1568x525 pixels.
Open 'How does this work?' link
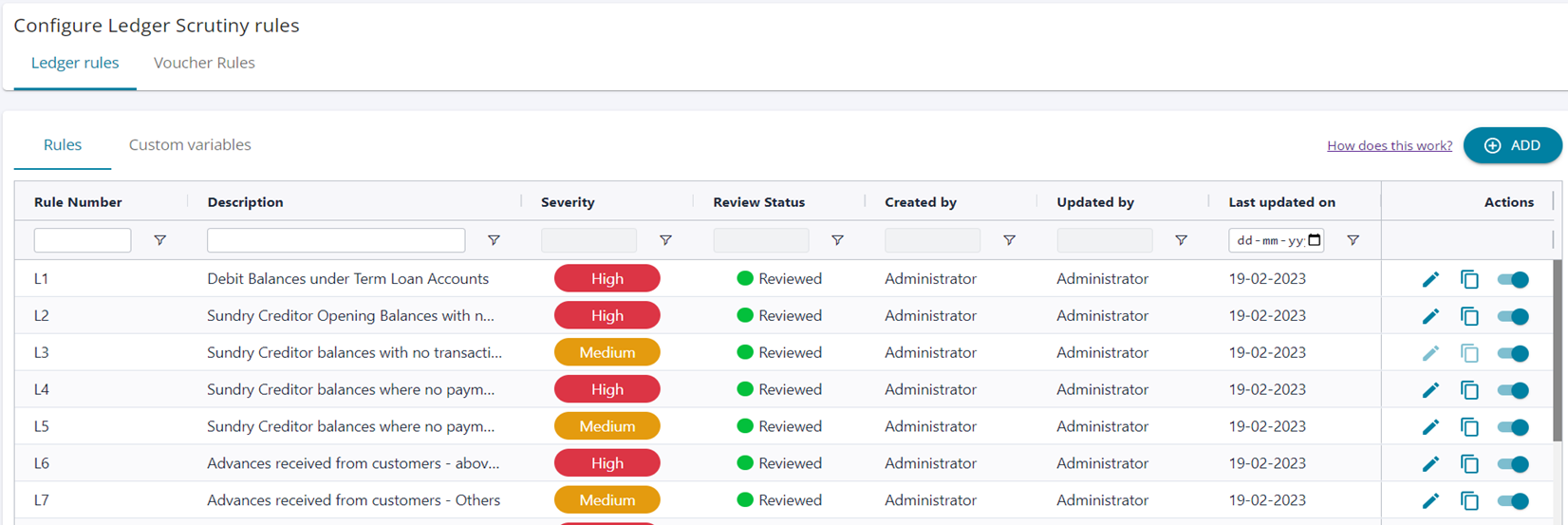pyautogui.click(x=1389, y=145)
